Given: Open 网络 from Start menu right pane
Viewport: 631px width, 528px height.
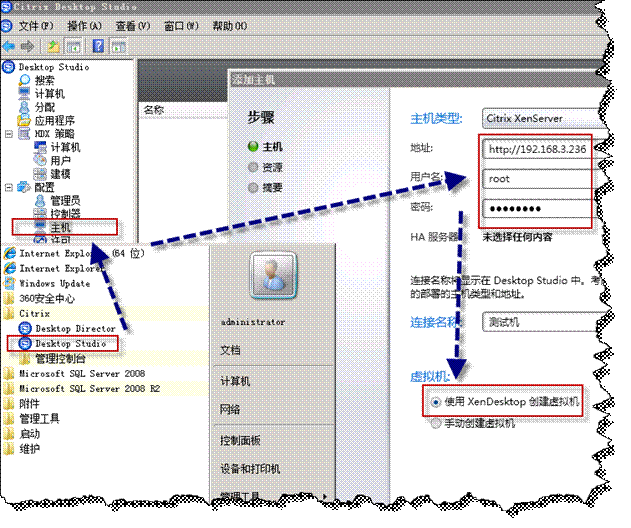Looking at the screenshot, I should click(230, 410).
